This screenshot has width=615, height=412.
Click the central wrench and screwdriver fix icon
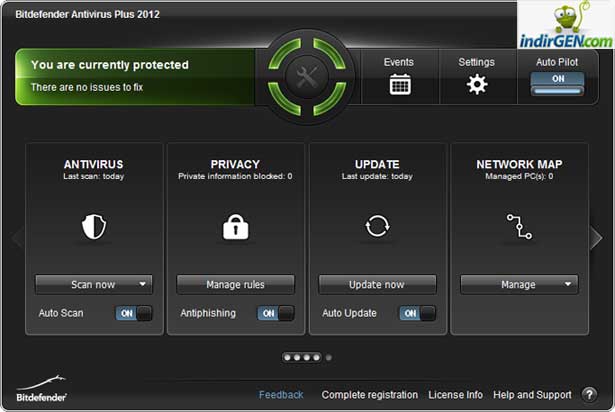click(307, 77)
